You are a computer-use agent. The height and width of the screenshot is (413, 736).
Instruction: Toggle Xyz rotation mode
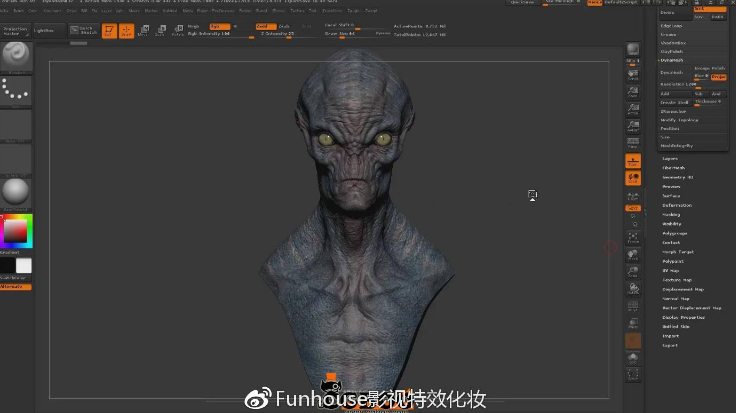(633, 207)
